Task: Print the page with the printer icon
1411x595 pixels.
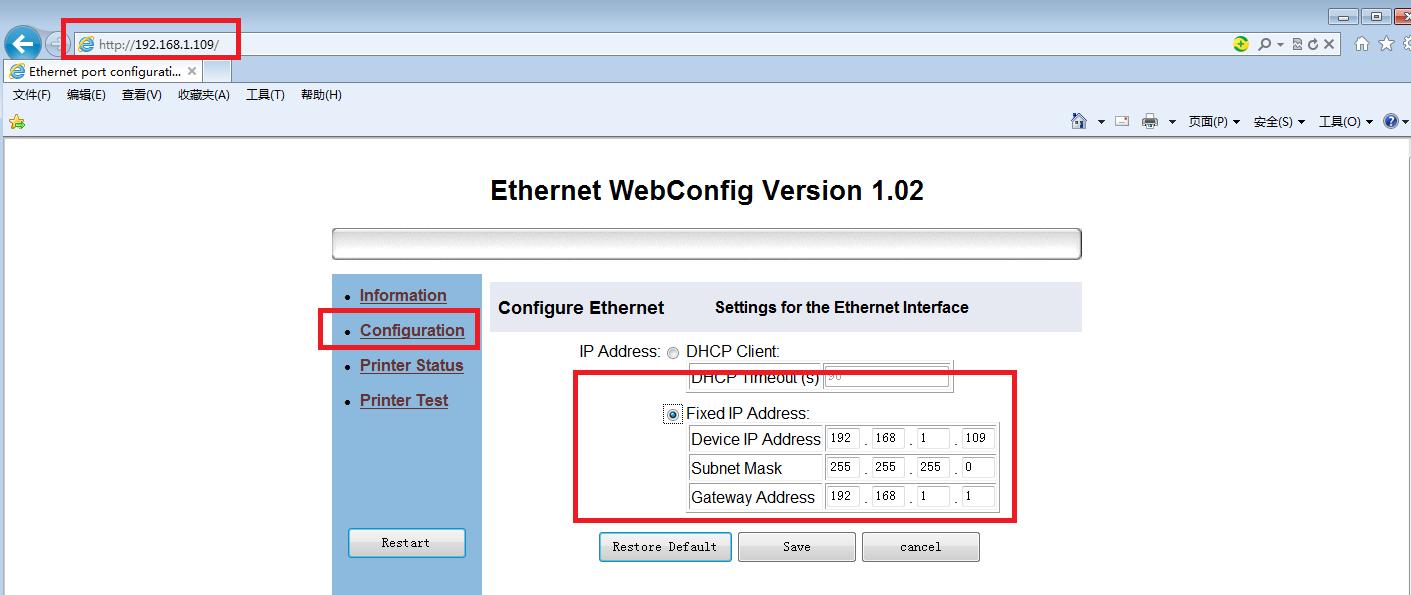Action: coord(1150,121)
